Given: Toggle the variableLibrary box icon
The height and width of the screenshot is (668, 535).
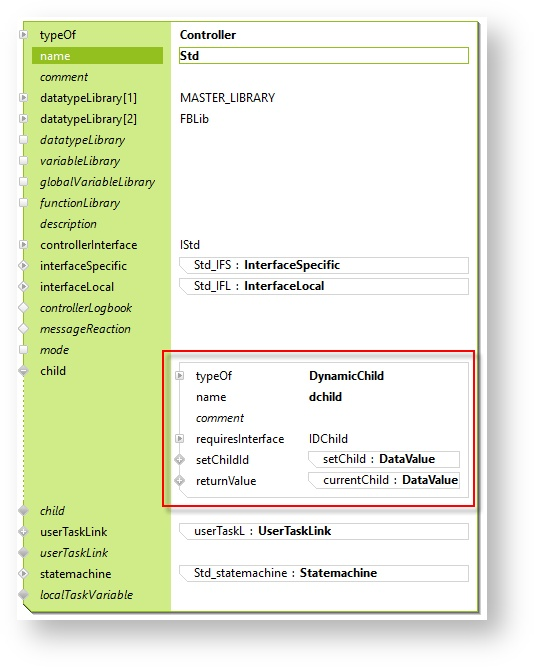Looking at the screenshot, I should pyautogui.click(x=23, y=161).
